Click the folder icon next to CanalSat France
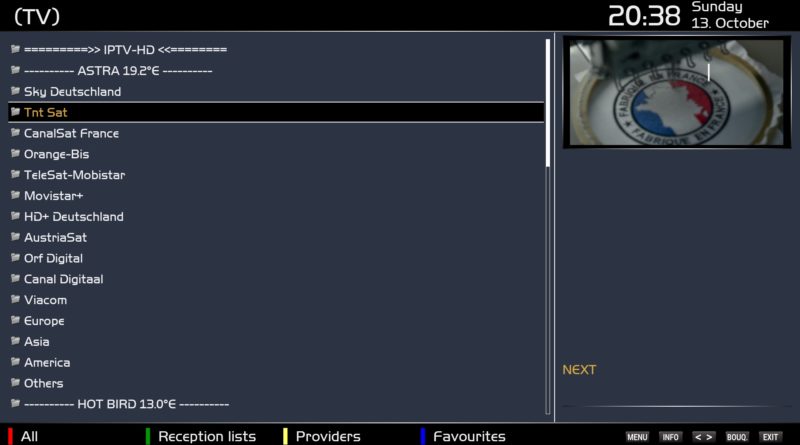This screenshot has width=800, height=445. pyautogui.click(x=15, y=133)
